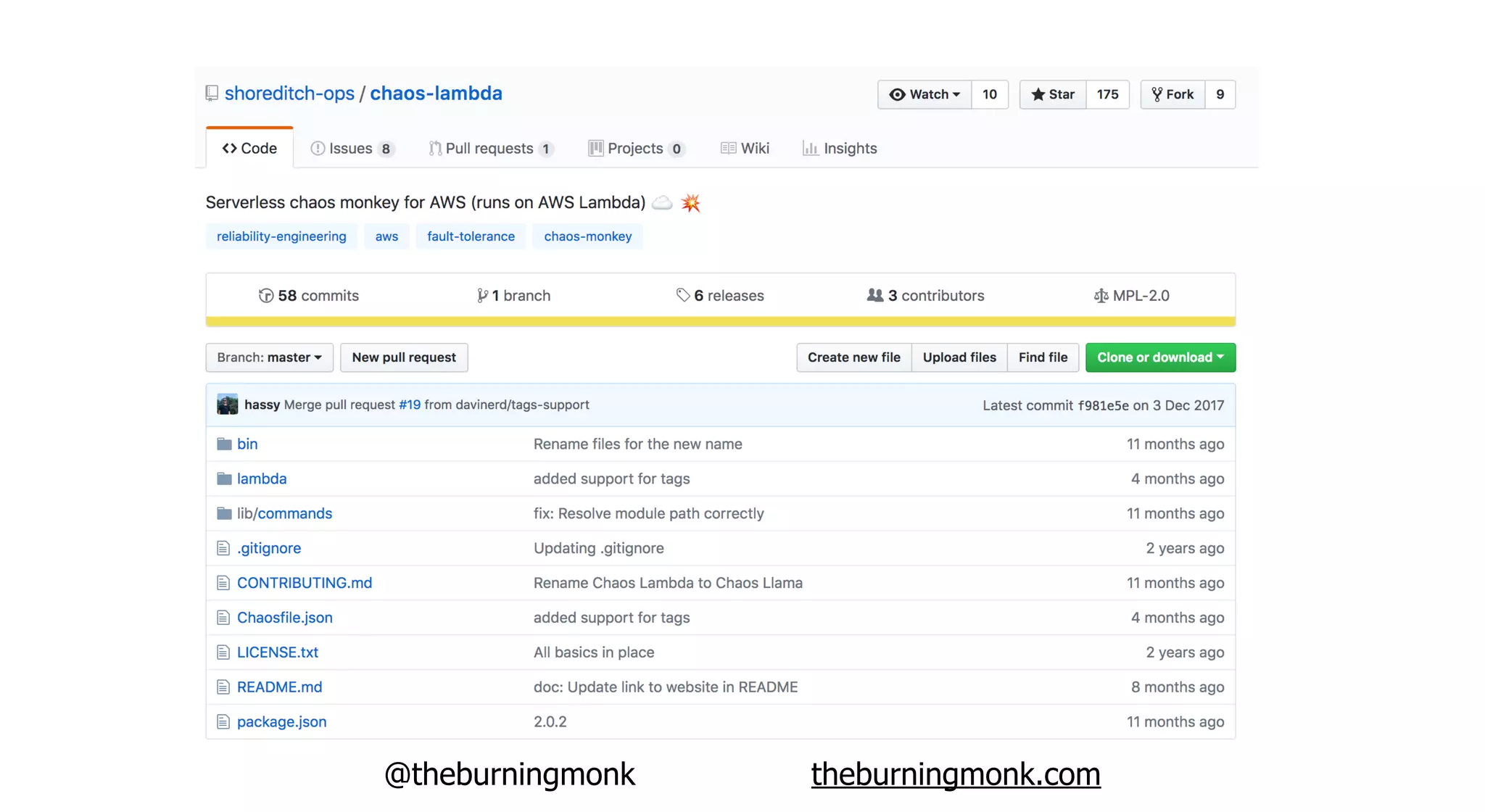Viewport: 1485px width, 812px height.
Task: Open commit 'Updating .gitignore'
Action: click(599, 548)
